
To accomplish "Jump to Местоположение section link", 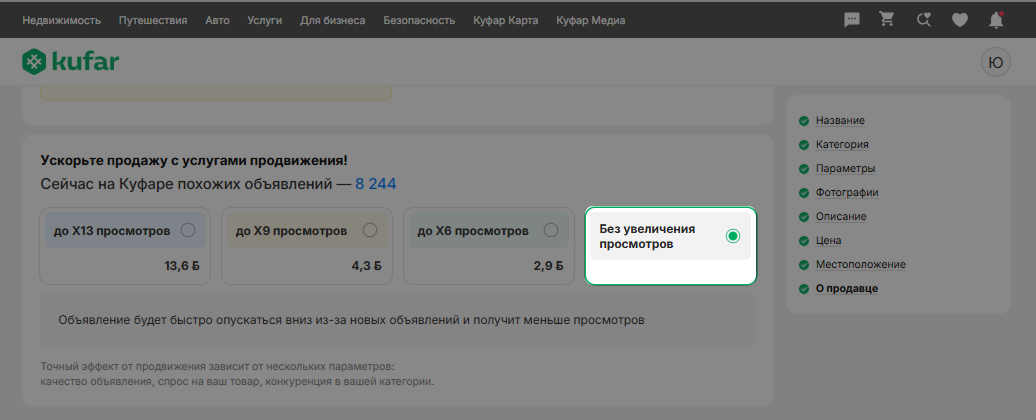I will coord(860,264).
